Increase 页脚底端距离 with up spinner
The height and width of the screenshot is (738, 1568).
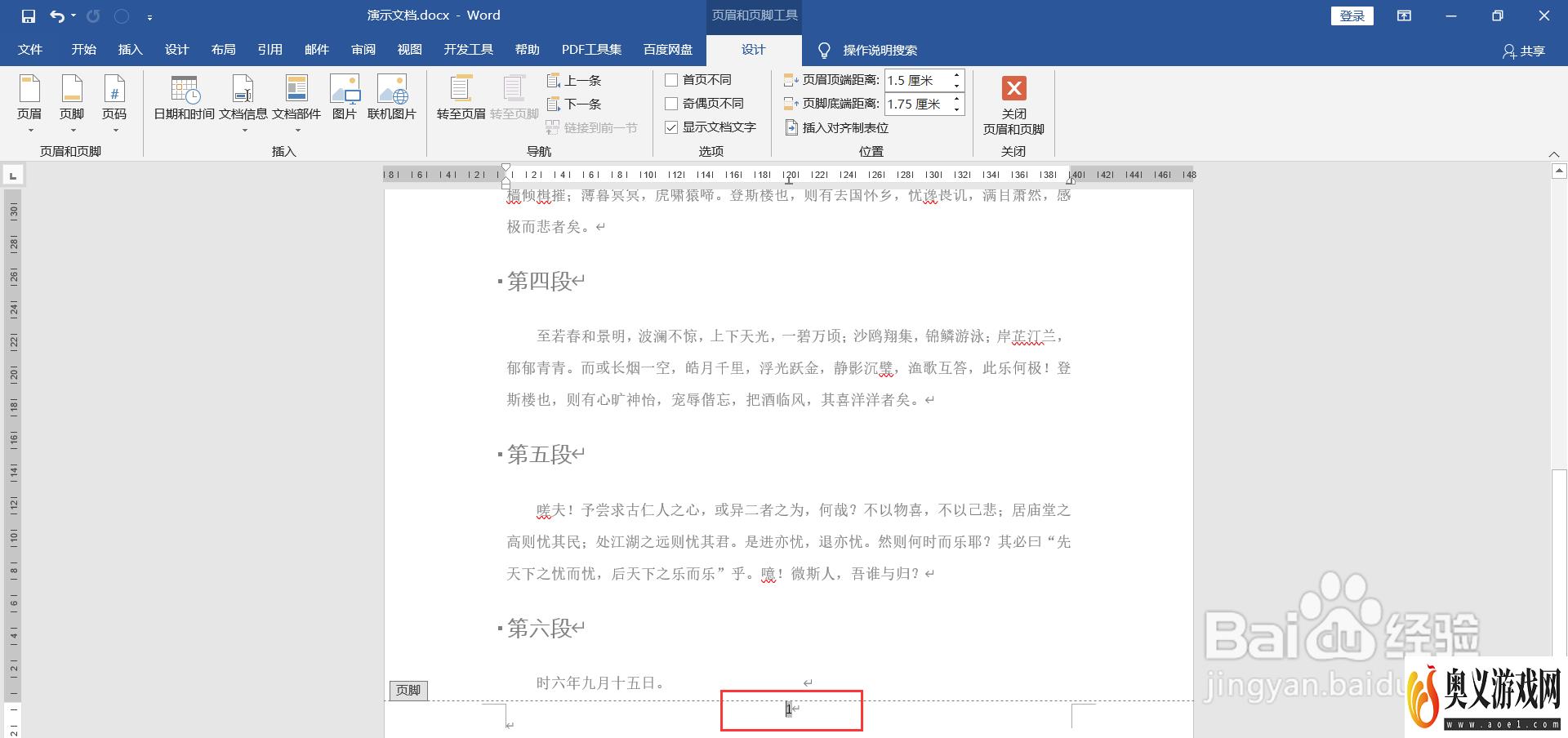point(956,99)
